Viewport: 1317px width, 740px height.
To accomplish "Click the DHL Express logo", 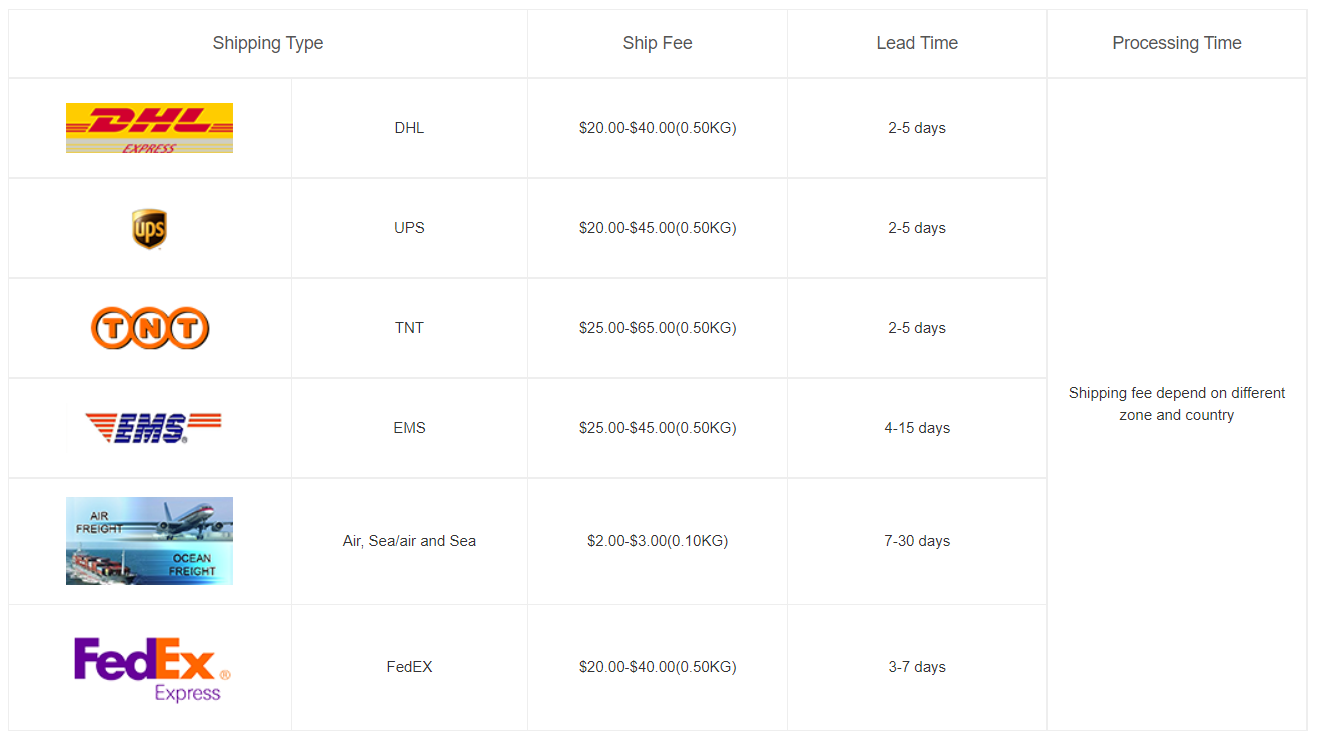I will click(149, 128).
